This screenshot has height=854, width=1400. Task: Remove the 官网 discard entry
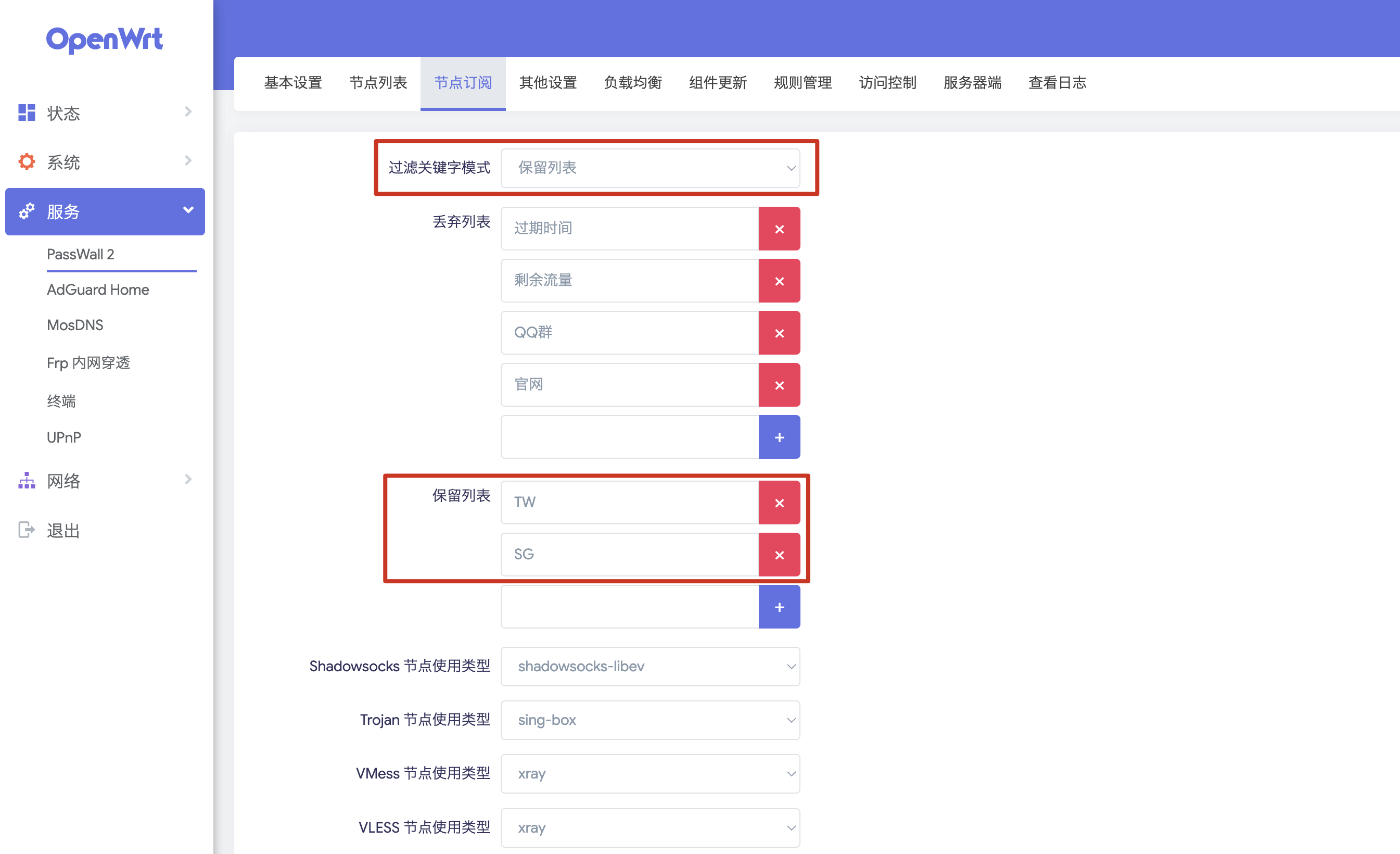point(779,385)
